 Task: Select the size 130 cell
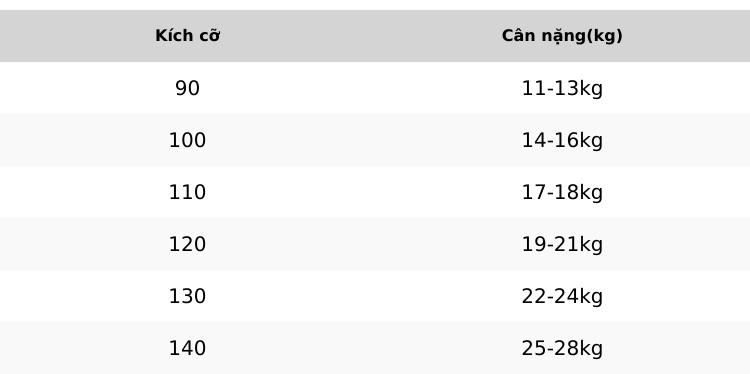188,296
